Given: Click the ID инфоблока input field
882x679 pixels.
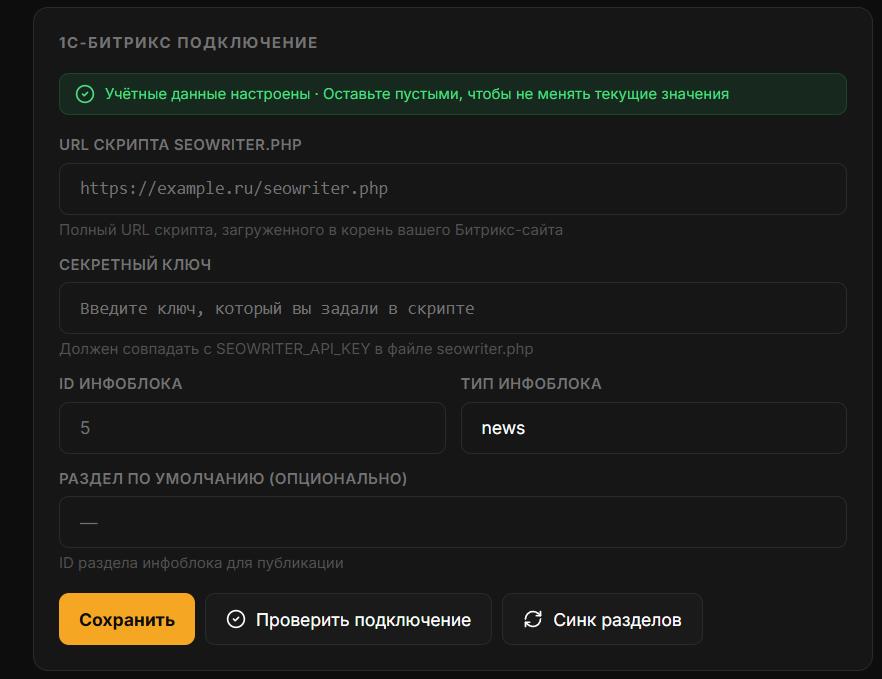Looking at the screenshot, I should coord(252,428).
